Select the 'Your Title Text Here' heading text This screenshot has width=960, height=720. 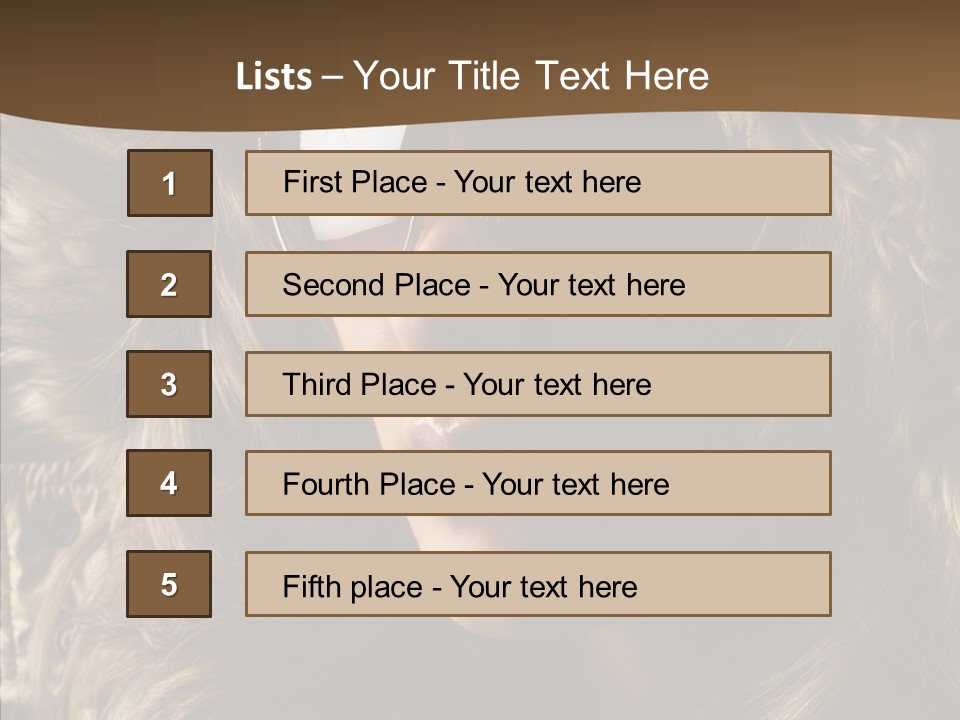[x=530, y=76]
